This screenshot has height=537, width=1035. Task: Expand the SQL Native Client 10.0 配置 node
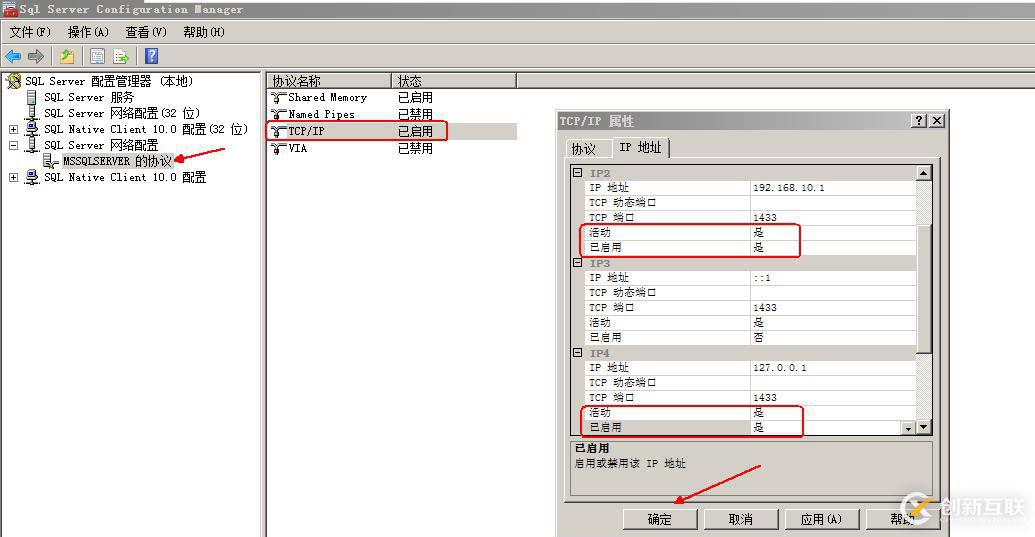(13, 177)
